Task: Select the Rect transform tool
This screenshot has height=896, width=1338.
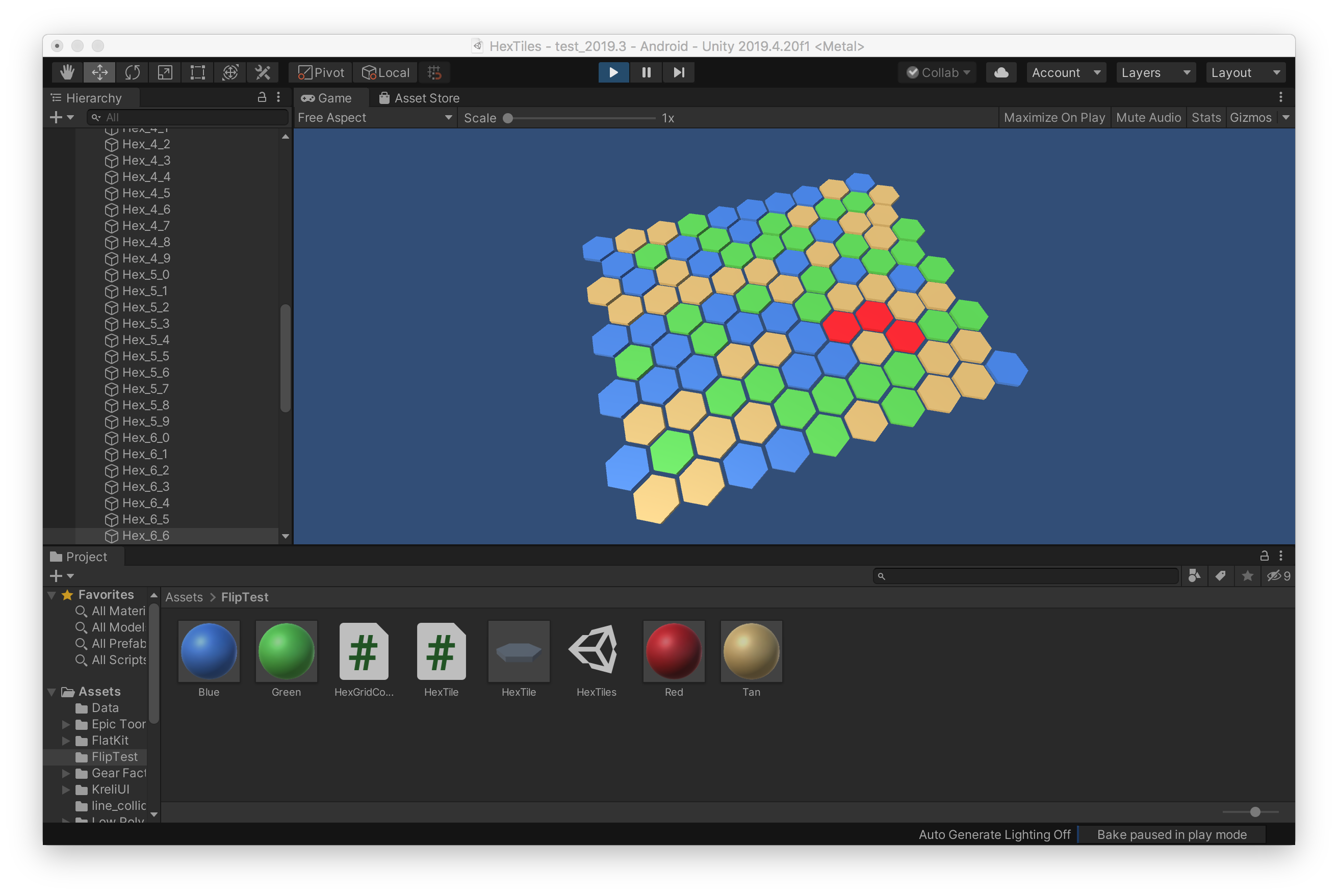Action: pyautogui.click(x=197, y=72)
